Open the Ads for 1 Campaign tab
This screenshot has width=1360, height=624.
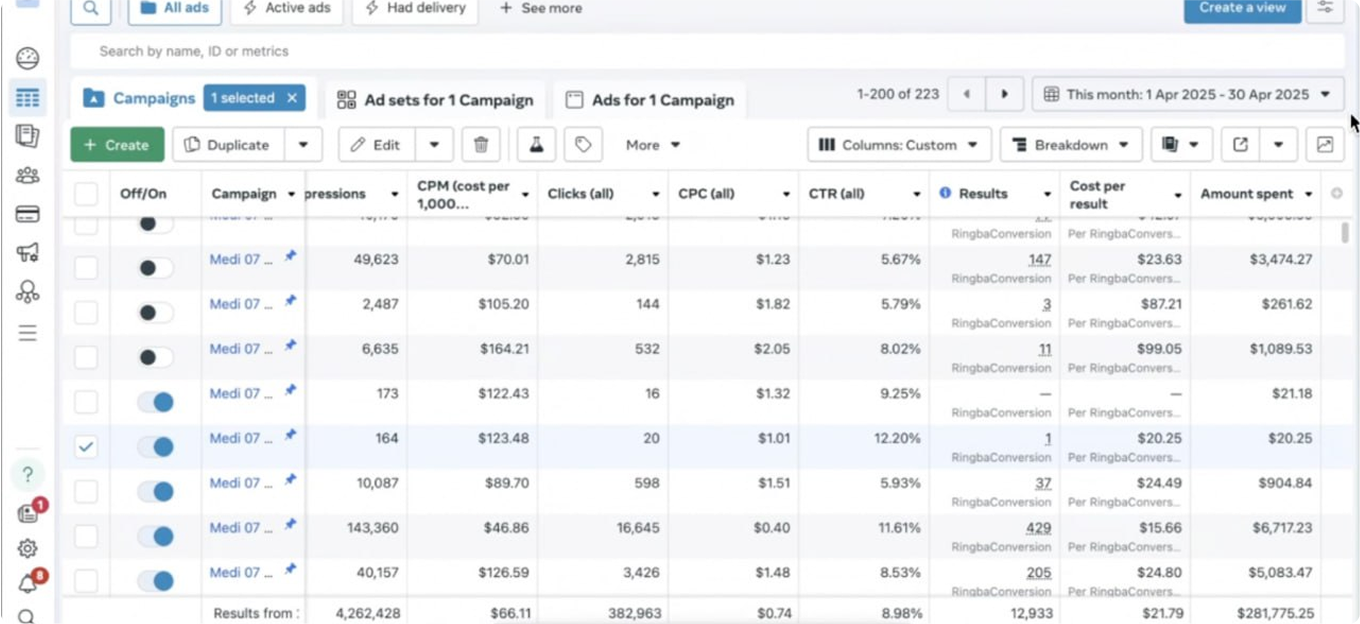(x=650, y=100)
